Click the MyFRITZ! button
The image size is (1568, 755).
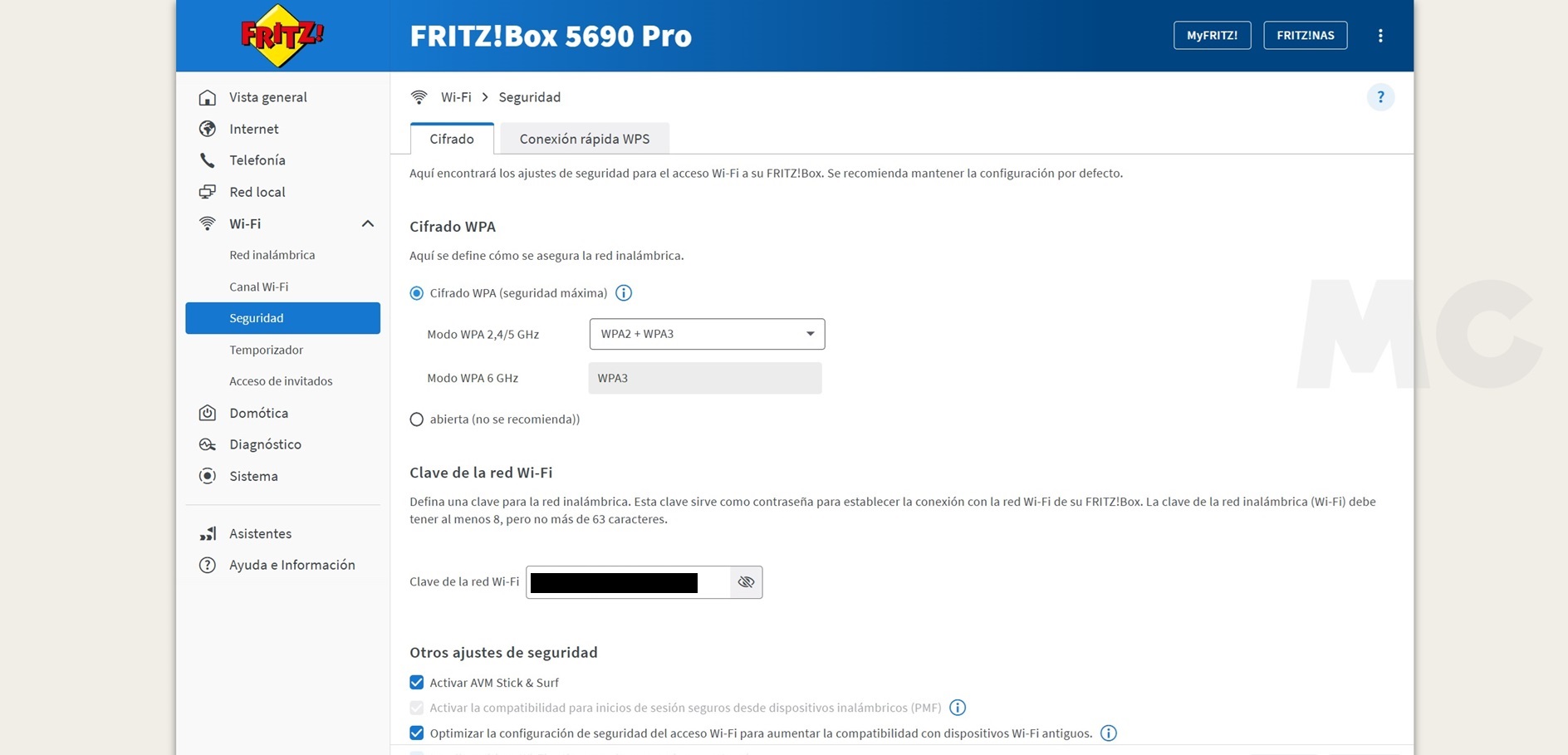tap(1212, 36)
